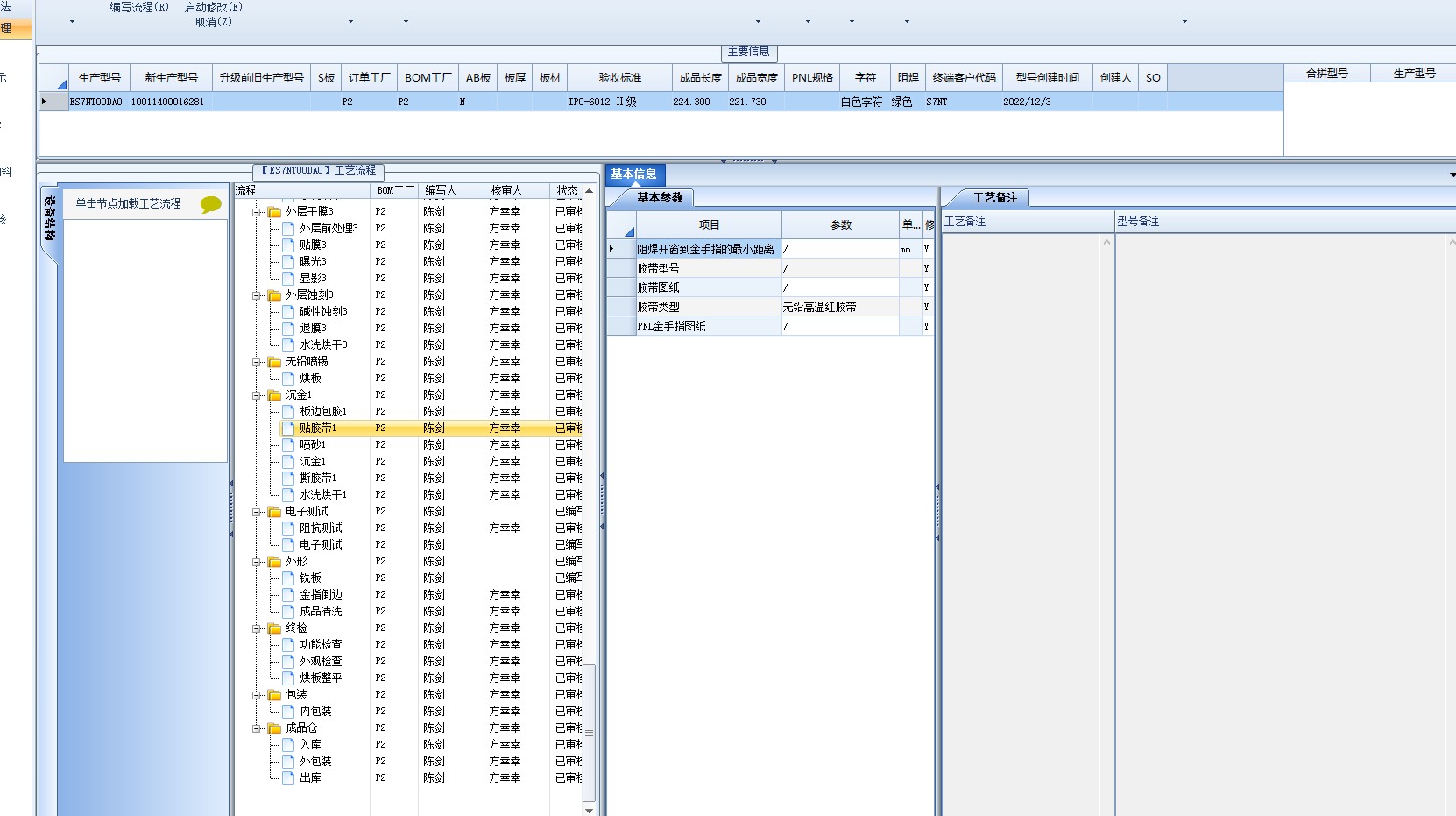Switch to the 基本信息 tab

point(634,174)
